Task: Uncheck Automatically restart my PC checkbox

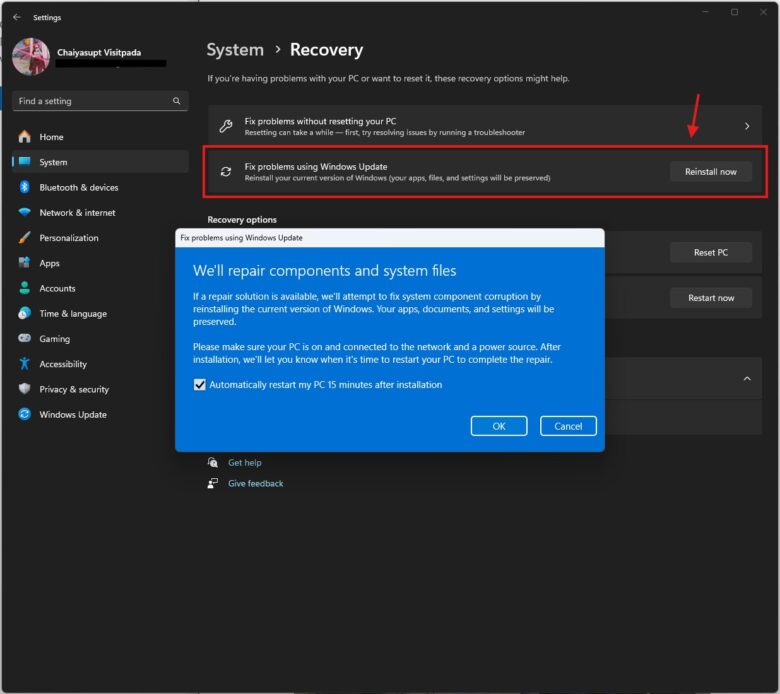Action: coord(200,385)
